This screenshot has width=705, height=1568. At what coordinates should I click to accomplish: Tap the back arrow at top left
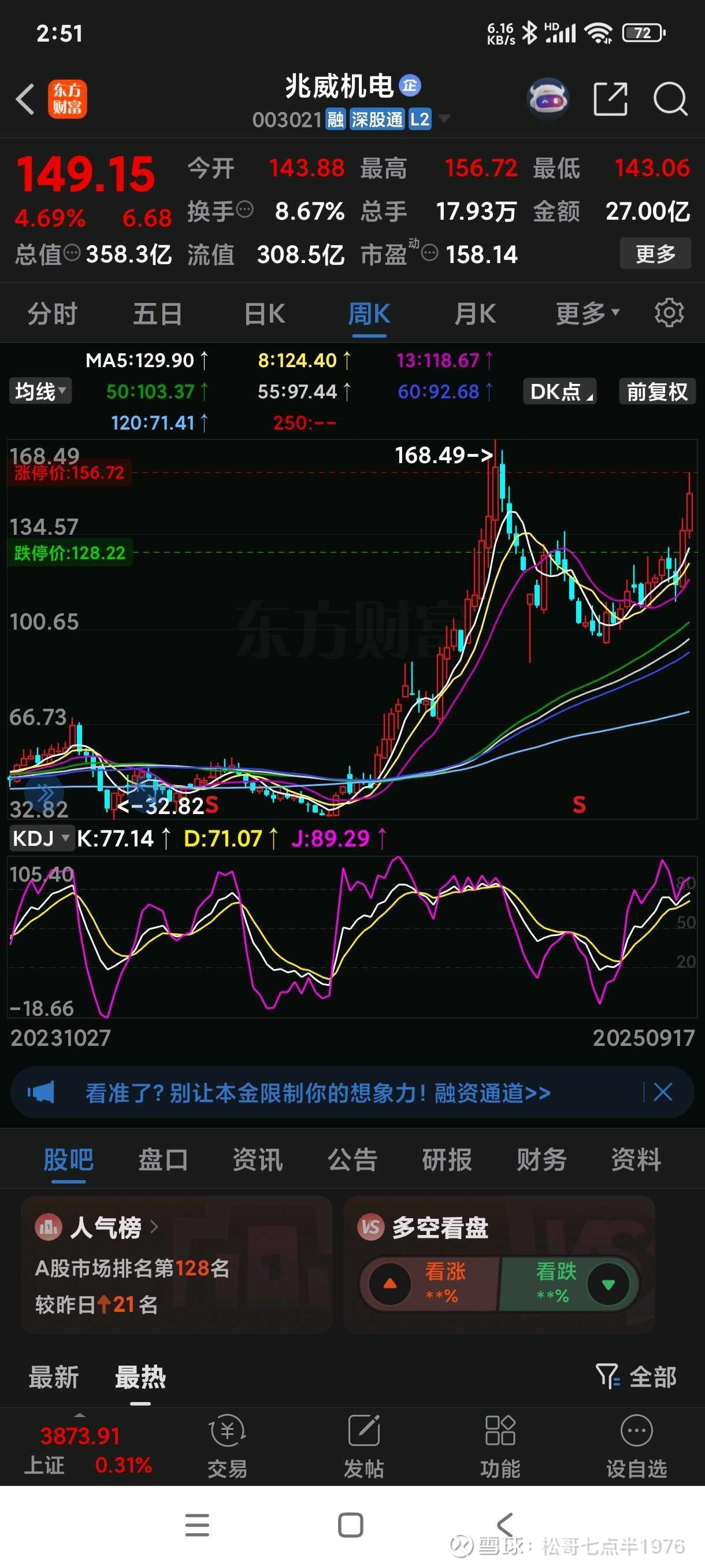tap(25, 99)
